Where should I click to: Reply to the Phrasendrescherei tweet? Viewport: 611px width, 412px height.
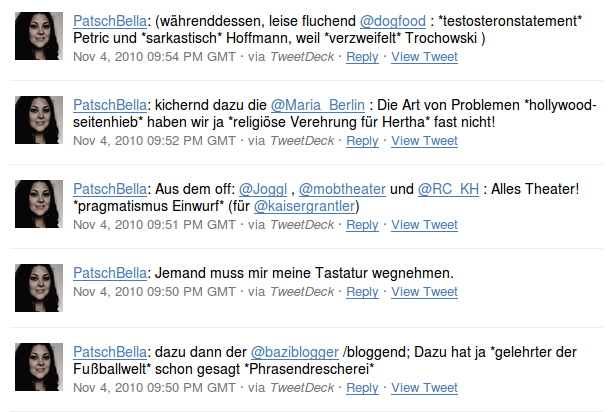click(362, 388)
